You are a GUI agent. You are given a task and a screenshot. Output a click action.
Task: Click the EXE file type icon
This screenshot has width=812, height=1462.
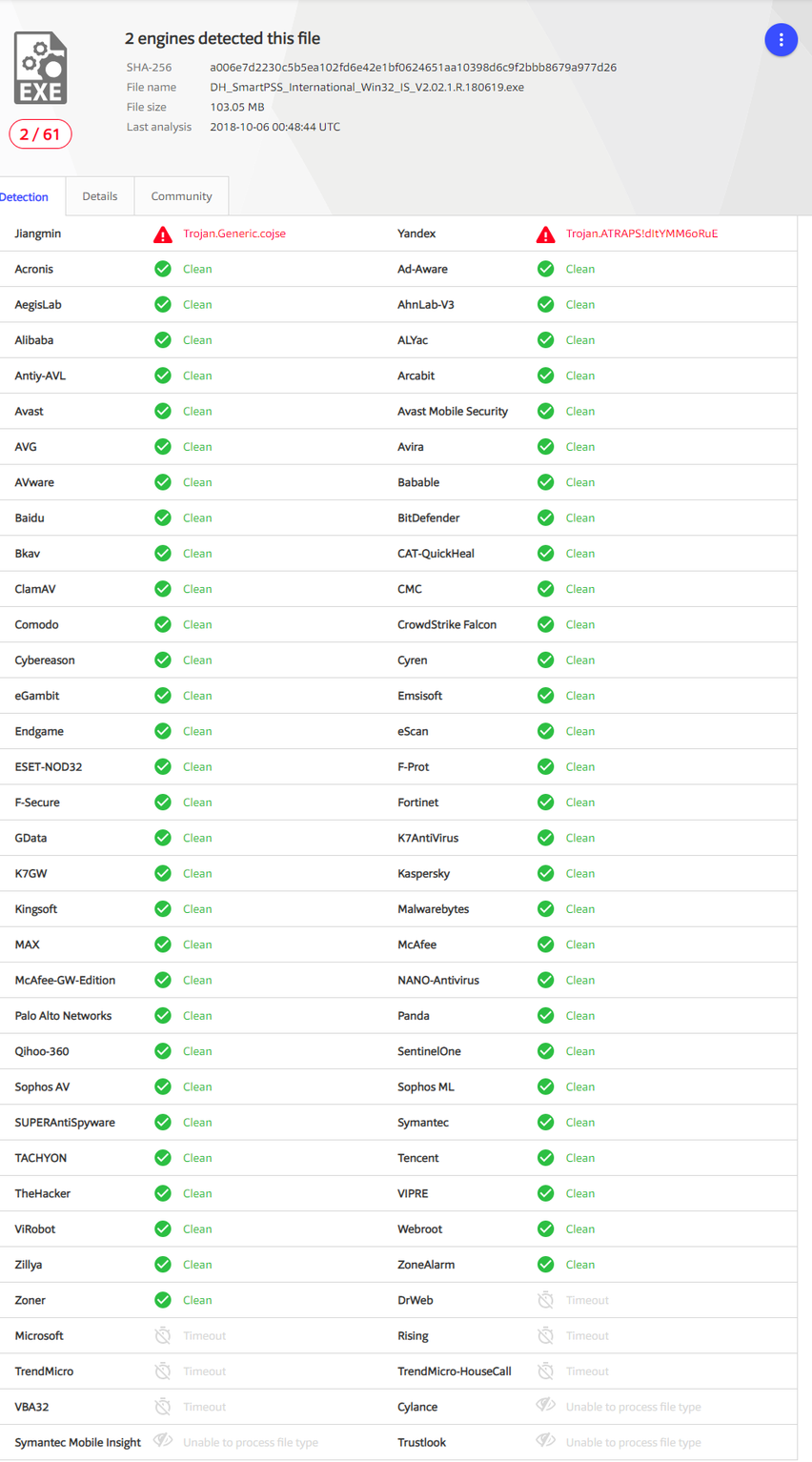[40, 68]
